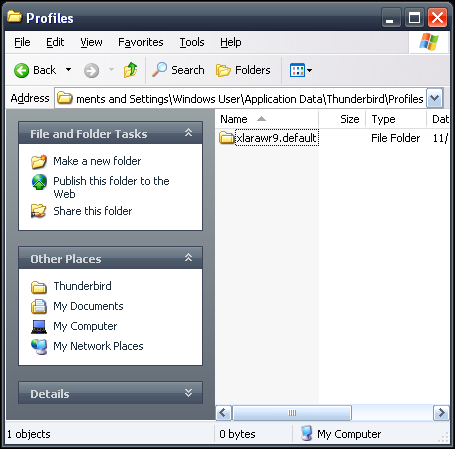This screenshot has height=449, width=455.
Task: Sort by the Size column header
Action: click(x=342, y=119)
